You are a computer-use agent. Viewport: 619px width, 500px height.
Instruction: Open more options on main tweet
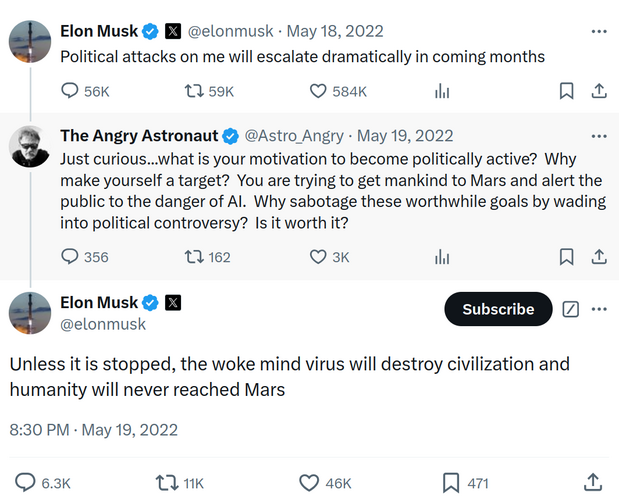599,309
